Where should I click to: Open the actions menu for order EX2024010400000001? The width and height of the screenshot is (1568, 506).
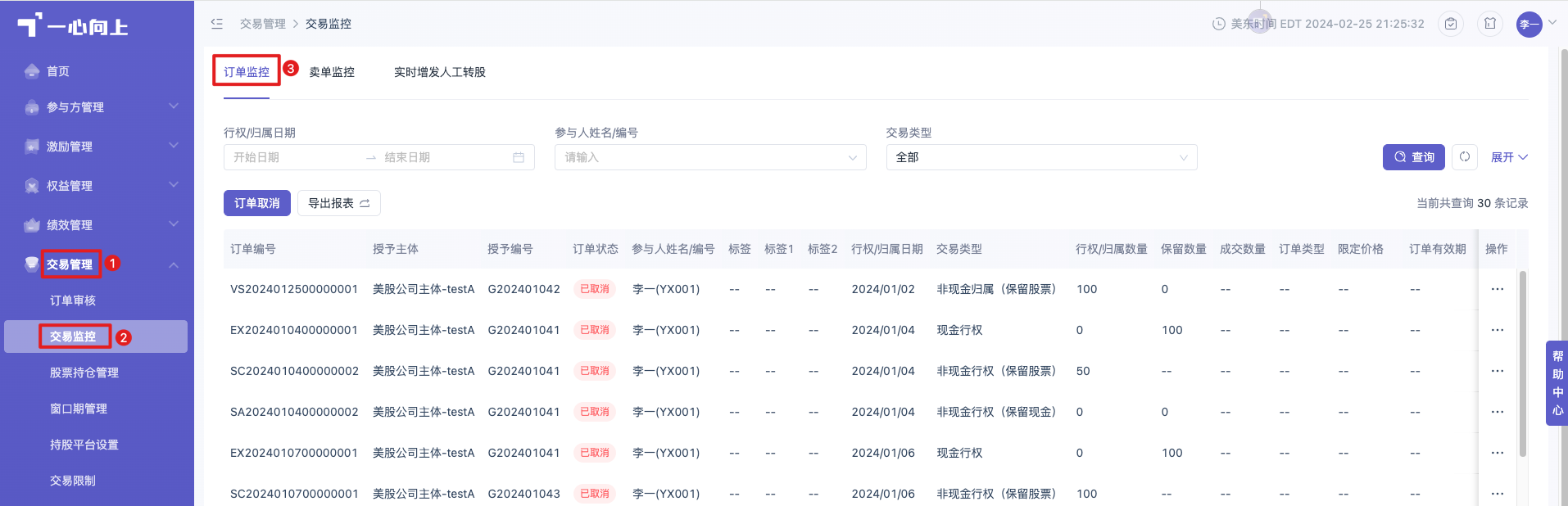tap(1498, 330)
